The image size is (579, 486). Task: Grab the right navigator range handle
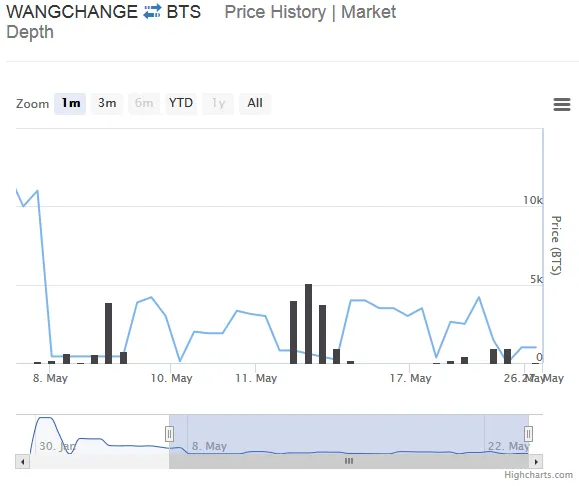click(528, 434)
